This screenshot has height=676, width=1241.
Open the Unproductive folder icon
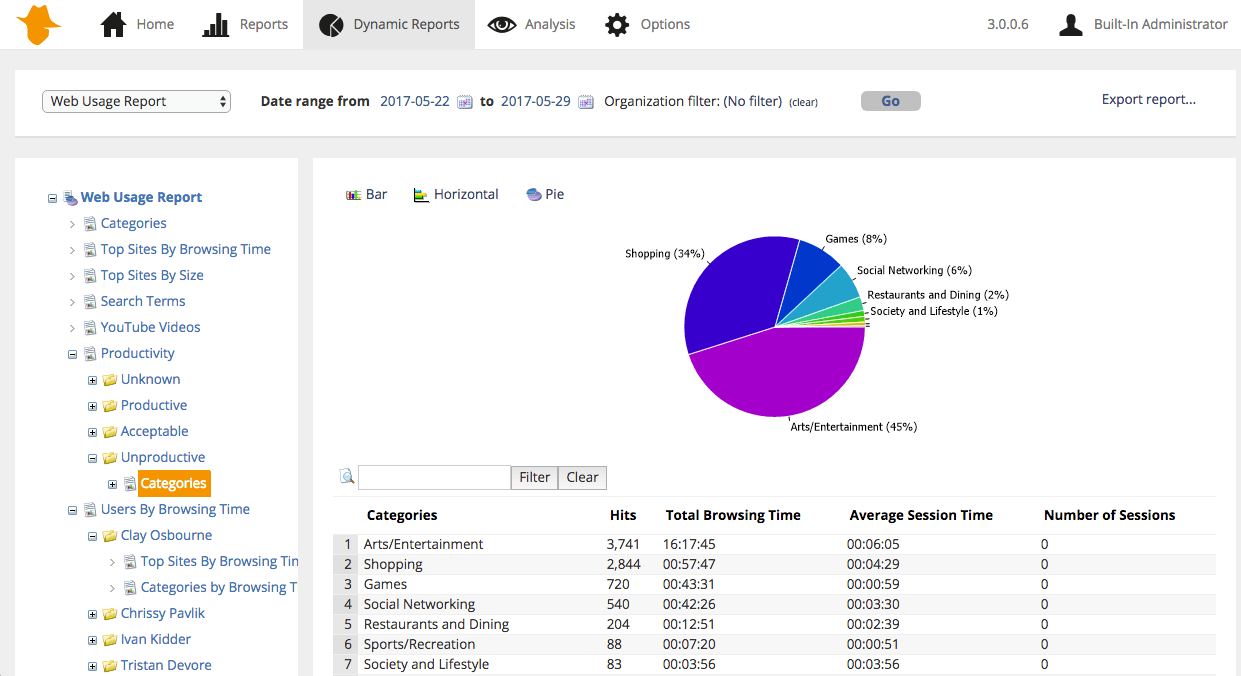tap(110, 457)
